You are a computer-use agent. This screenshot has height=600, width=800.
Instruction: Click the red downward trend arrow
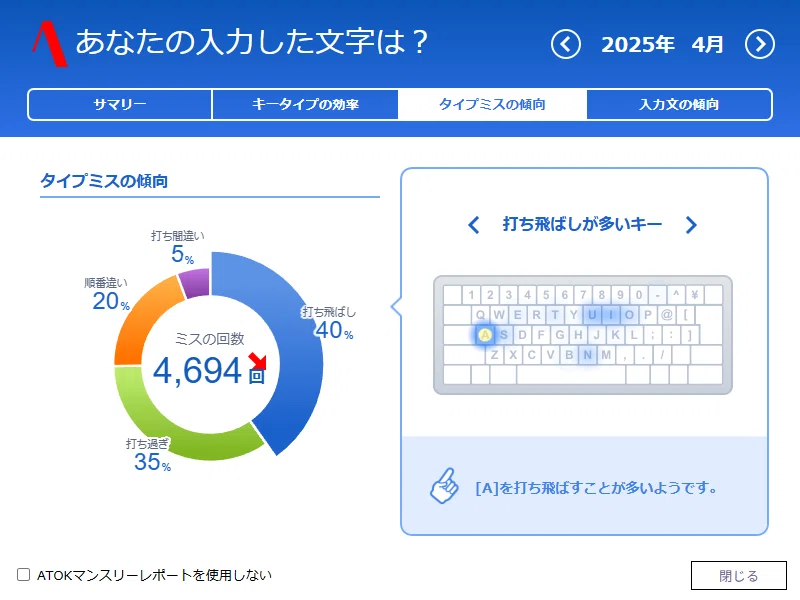(x=258, y=361)
